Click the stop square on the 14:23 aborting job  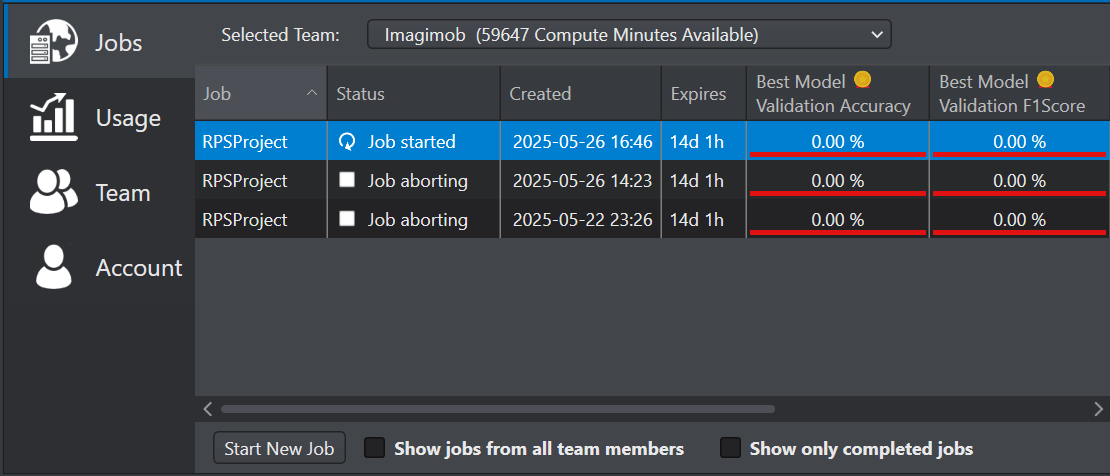347,181
